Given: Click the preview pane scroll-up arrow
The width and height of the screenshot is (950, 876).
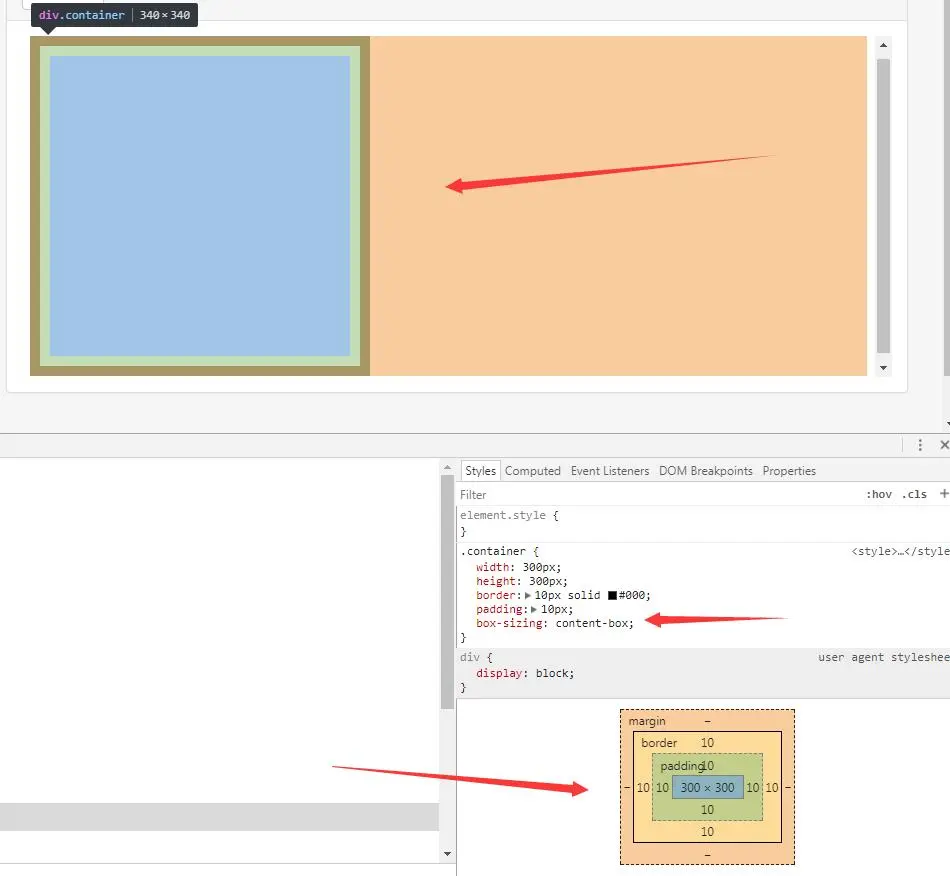Looking at the screenshot, I should [x=883, y=46].
